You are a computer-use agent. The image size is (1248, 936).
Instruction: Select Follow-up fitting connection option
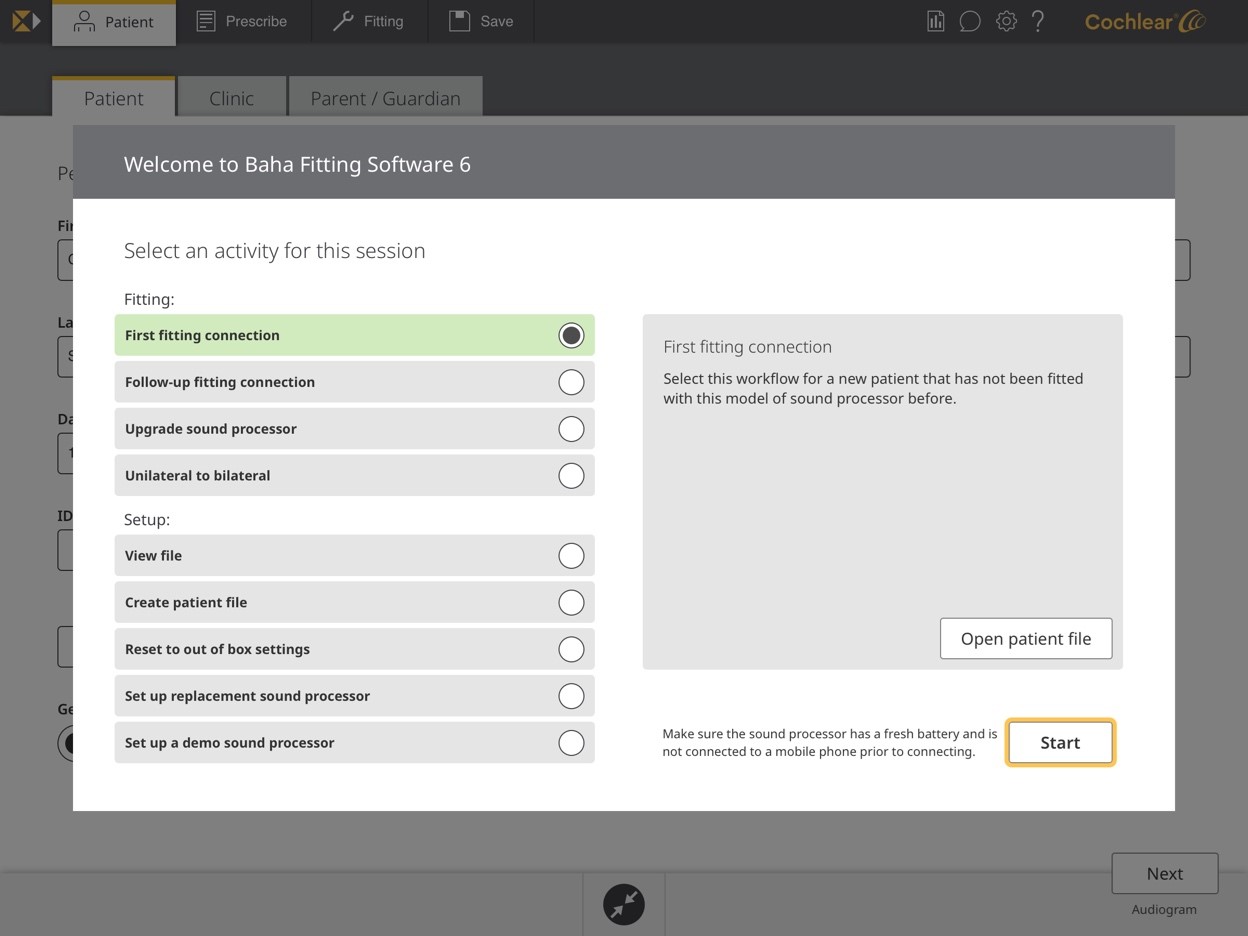click(570, 382)
